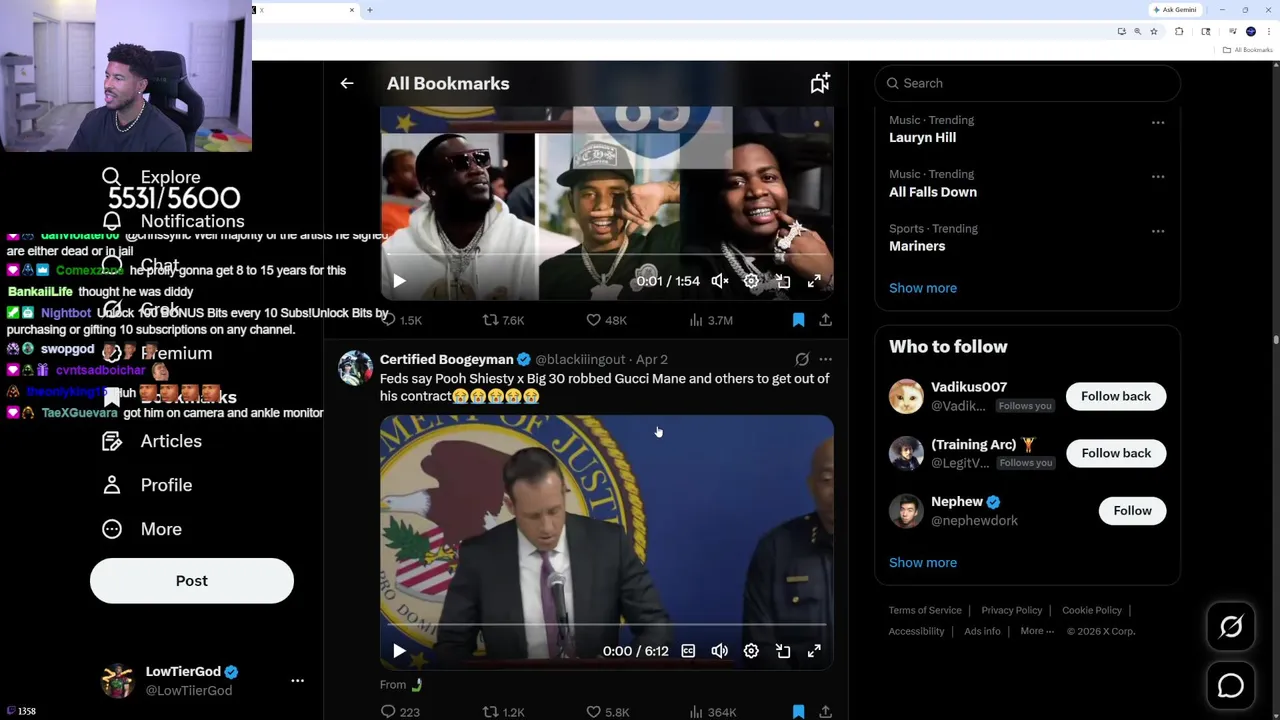Open options for Lauryn Hill trend
Image resolution: width=1280 pixels, height=720 pixels.
1158,123
